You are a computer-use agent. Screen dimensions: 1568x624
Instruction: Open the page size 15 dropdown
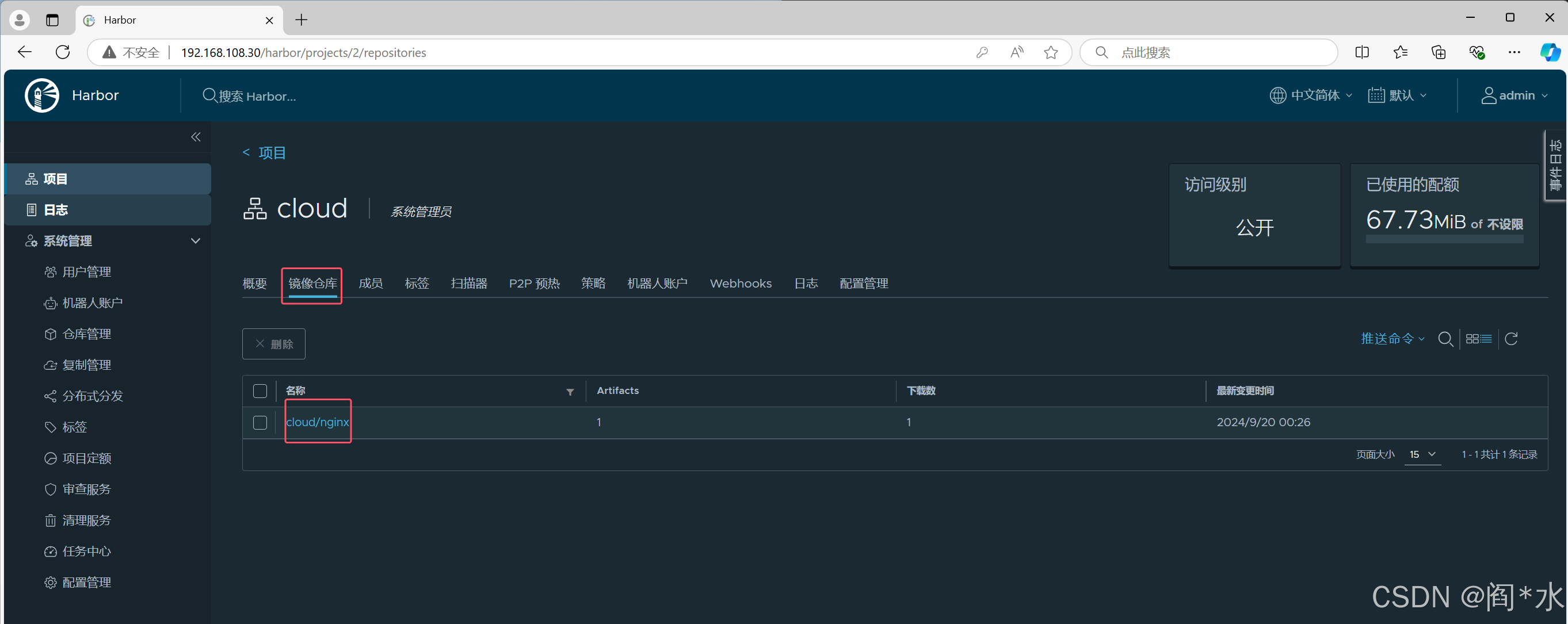tap(1422, 454)
